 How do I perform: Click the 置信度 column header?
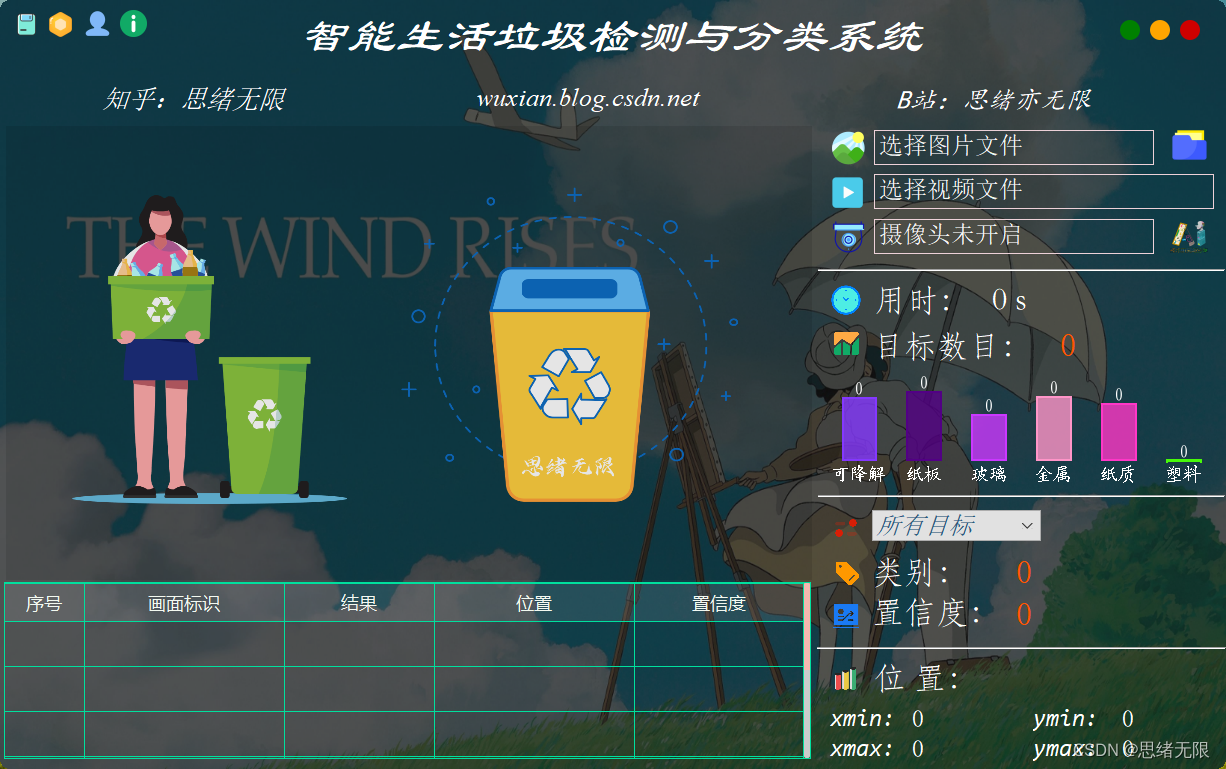pos(719,603)
